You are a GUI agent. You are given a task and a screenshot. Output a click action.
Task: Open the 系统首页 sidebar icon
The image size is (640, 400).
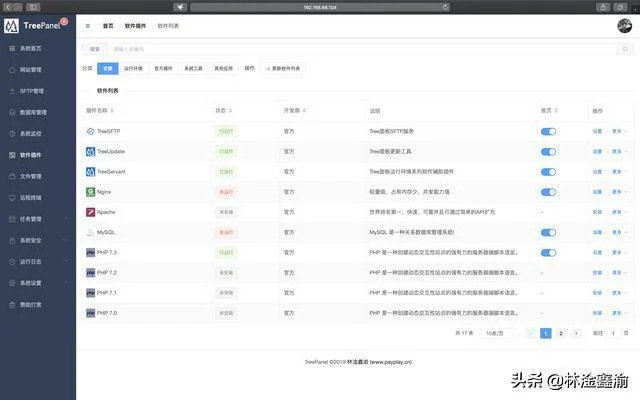click(12, 49)
